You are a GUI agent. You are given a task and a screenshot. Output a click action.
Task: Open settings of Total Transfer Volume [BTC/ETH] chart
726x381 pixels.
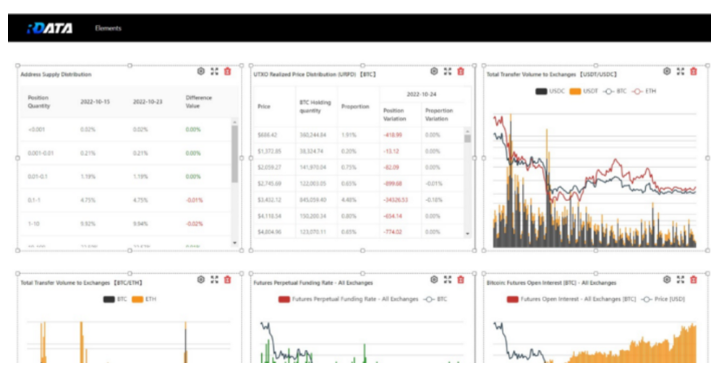coord(201,280)
